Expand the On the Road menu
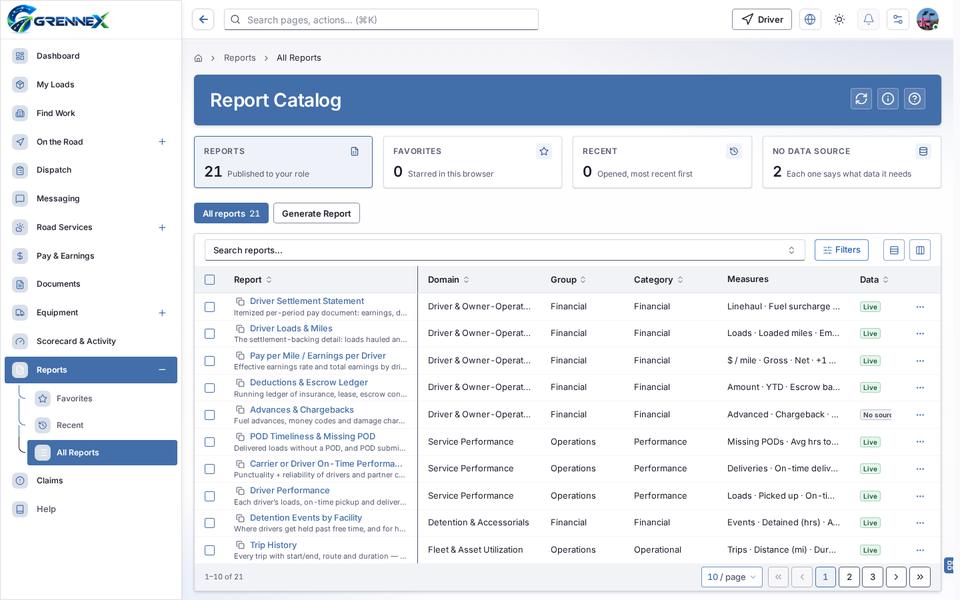960x600 pixels. pyautogui.click(x=162, y=142)
